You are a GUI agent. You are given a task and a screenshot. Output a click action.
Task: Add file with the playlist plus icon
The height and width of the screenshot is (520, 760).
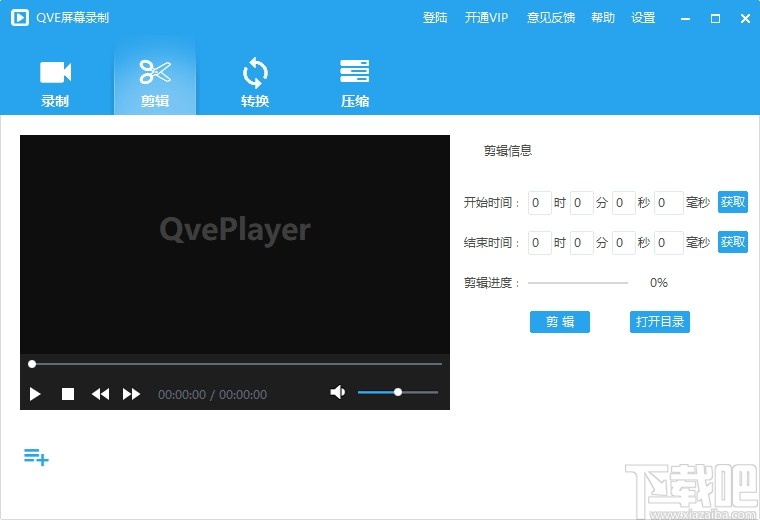click(36, 457)
